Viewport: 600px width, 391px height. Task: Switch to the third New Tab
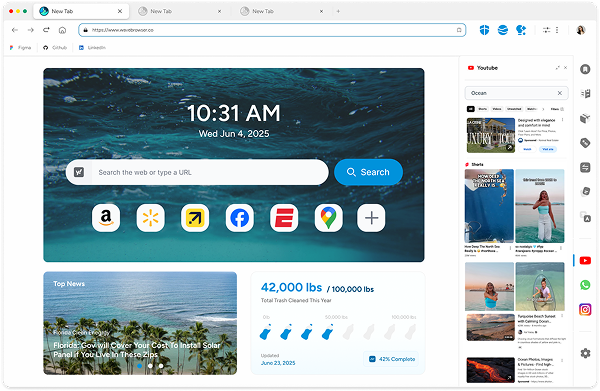point(282,11)
